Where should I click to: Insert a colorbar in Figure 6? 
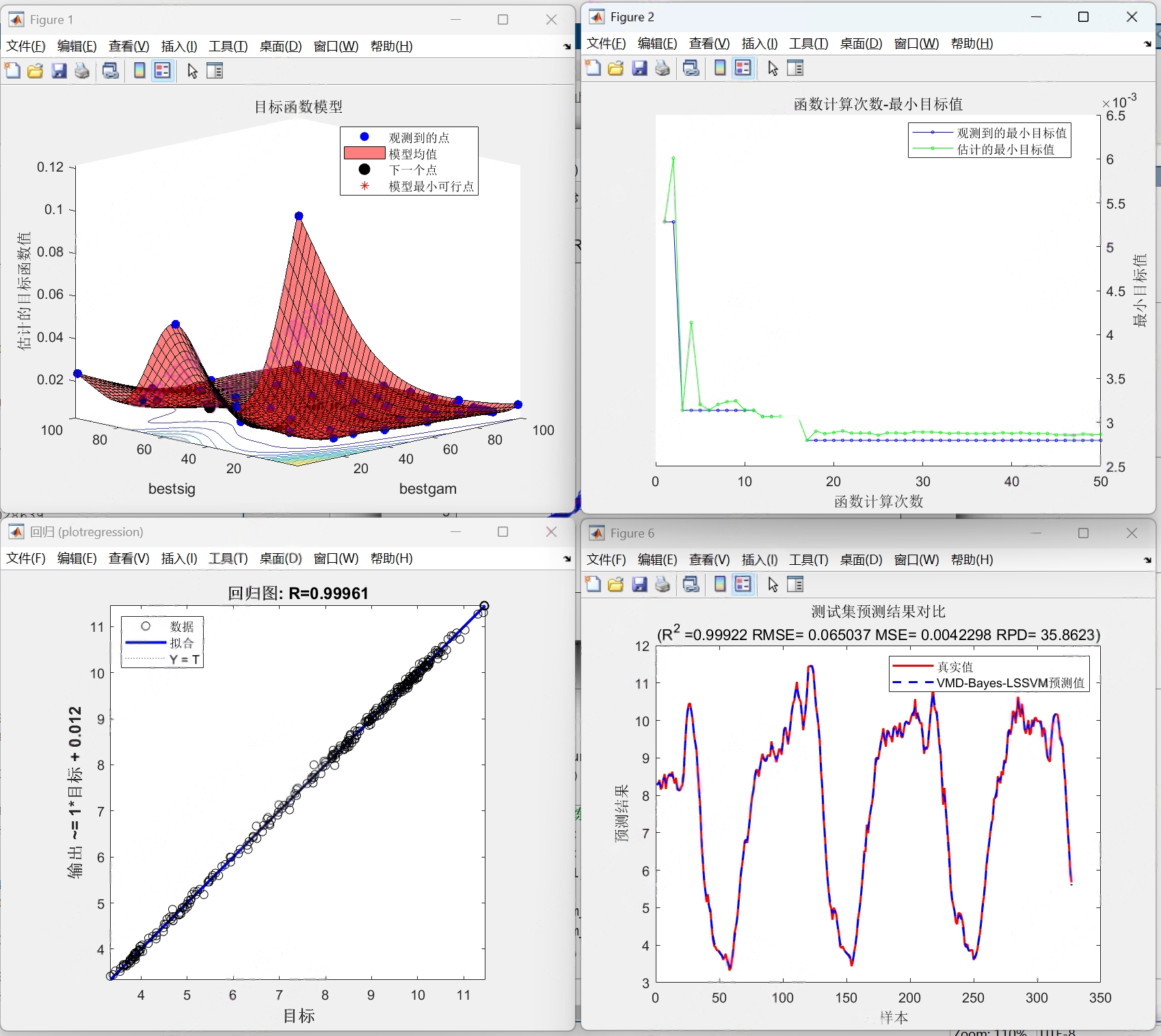719,585
